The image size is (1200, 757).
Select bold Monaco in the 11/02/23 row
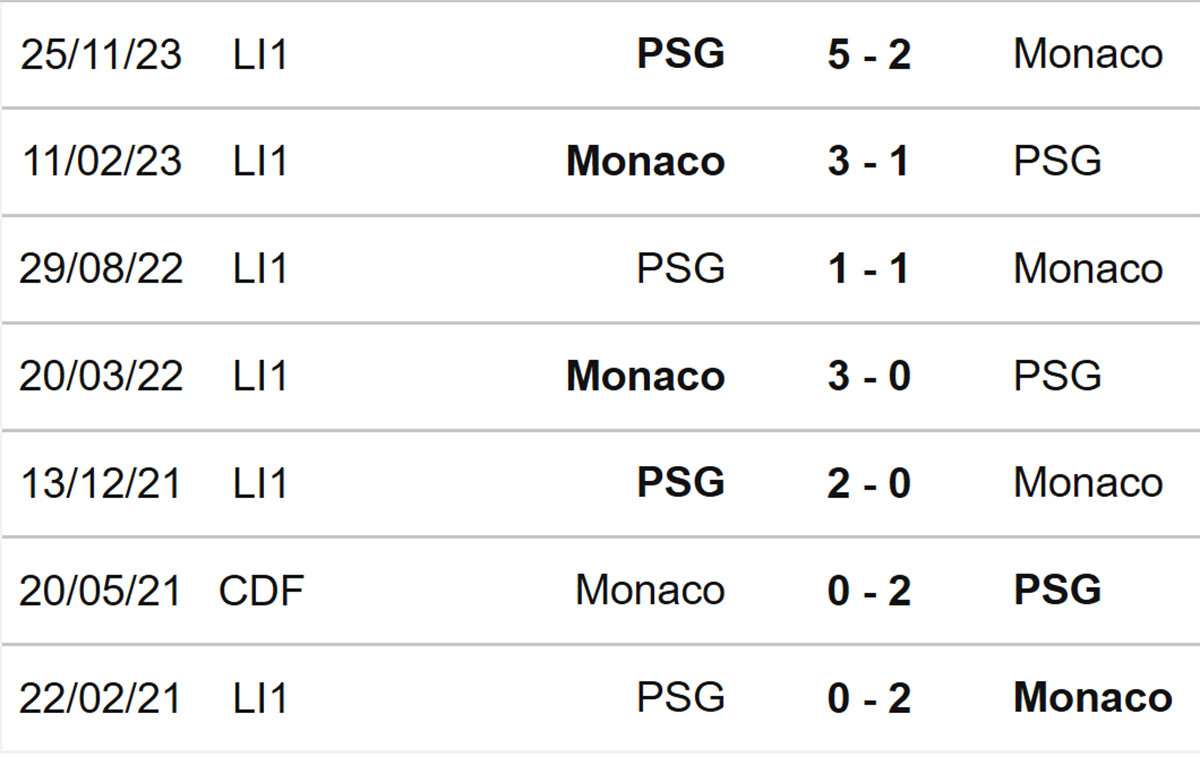coord(646,161)
